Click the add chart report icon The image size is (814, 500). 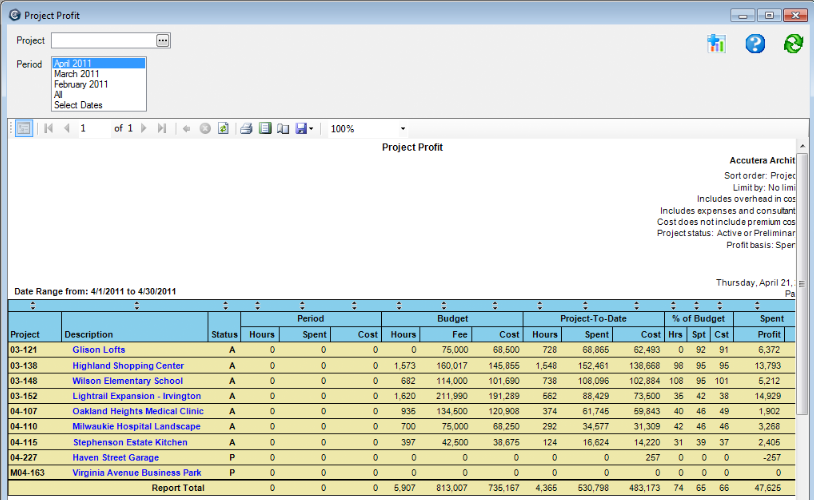point(715,43)
